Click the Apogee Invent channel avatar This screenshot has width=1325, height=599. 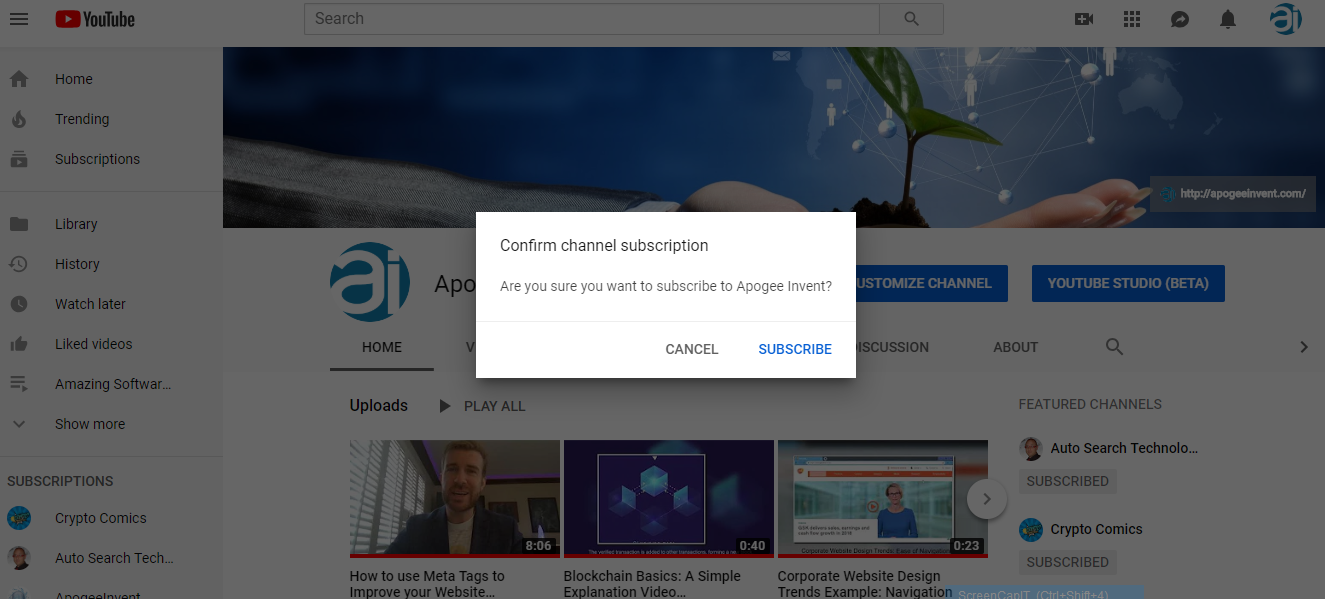(370, 282)
